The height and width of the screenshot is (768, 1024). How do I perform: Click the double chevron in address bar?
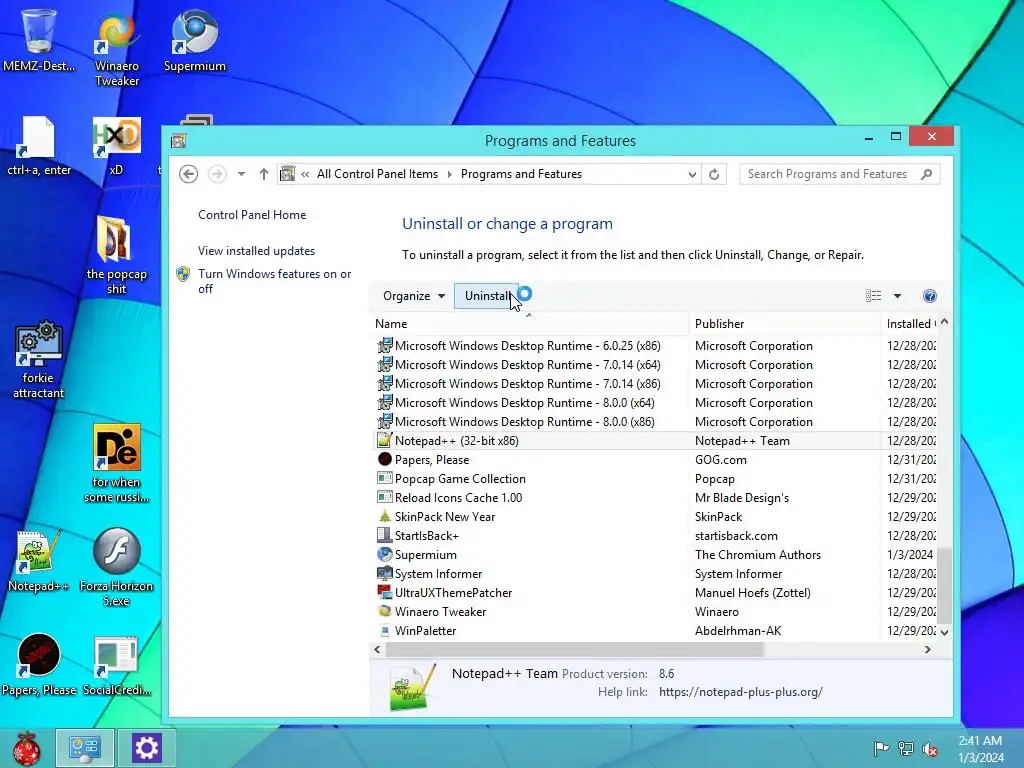[x=305, y=174]
